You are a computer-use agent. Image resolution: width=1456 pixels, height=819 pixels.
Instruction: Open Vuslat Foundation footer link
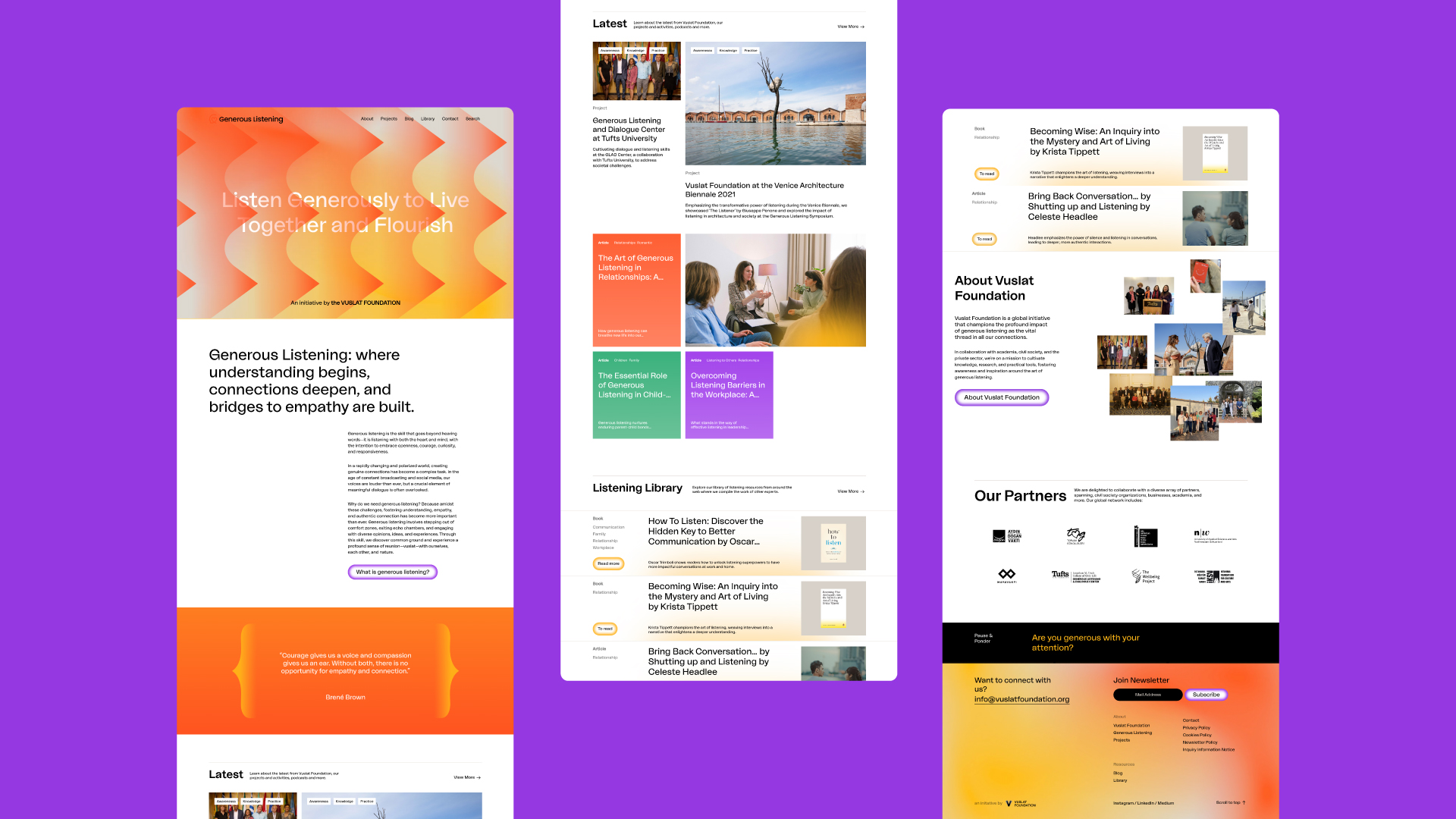(1131, 726)
